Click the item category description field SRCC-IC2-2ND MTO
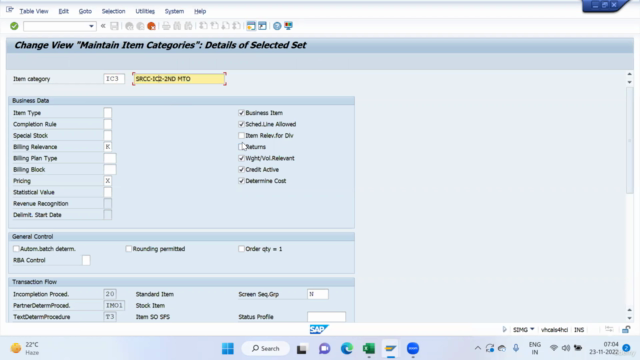 click(179, 79)
